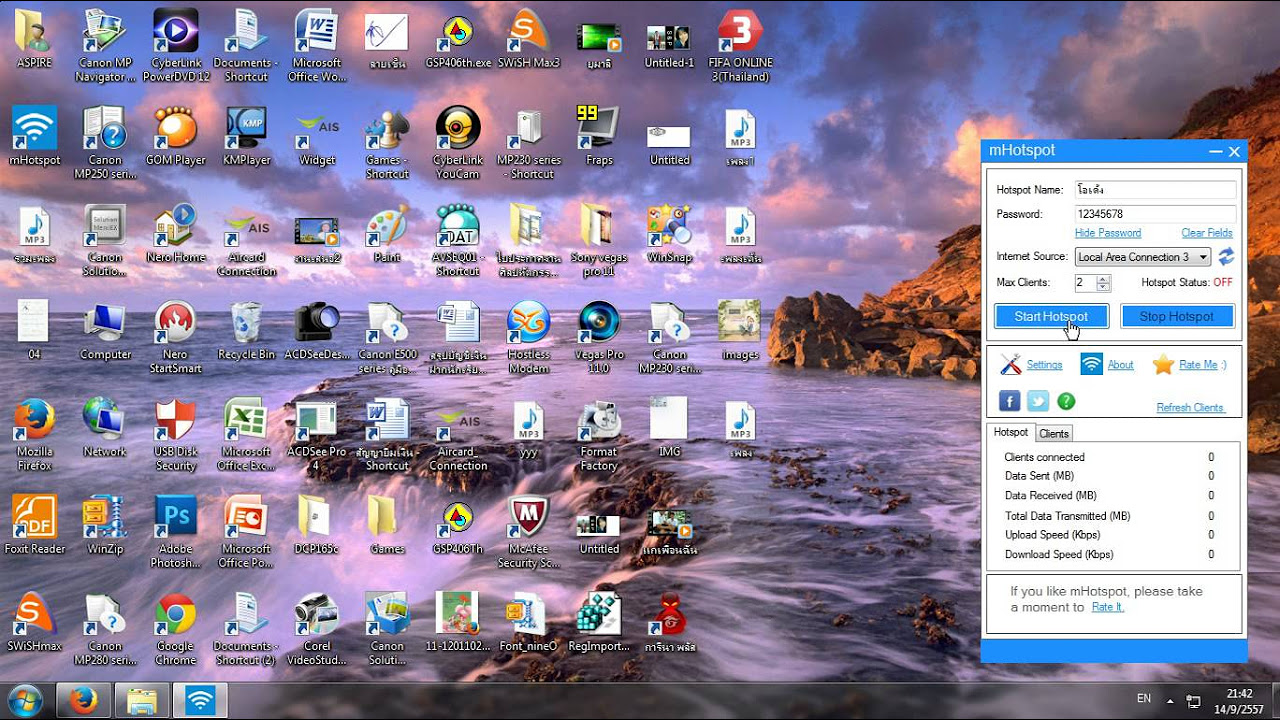This screenshot has width=1280, height=720.
Task: Select the Adobe Photoshop desktop icon
Action: point(175,532)
